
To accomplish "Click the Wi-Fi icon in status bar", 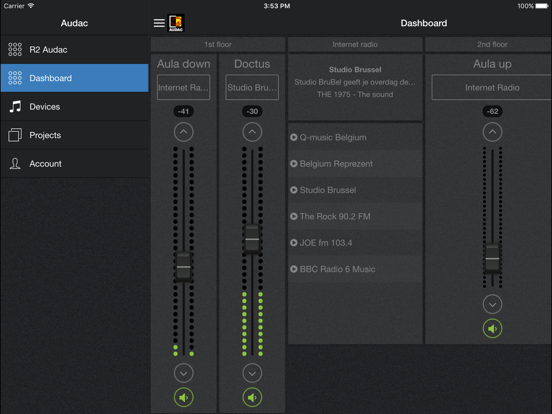I will click(x=31, y=6).
